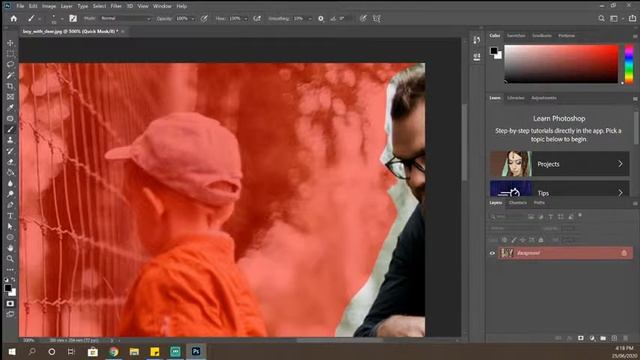Select the Crop tool
640x360 pixels.
(x=11, y=86)
